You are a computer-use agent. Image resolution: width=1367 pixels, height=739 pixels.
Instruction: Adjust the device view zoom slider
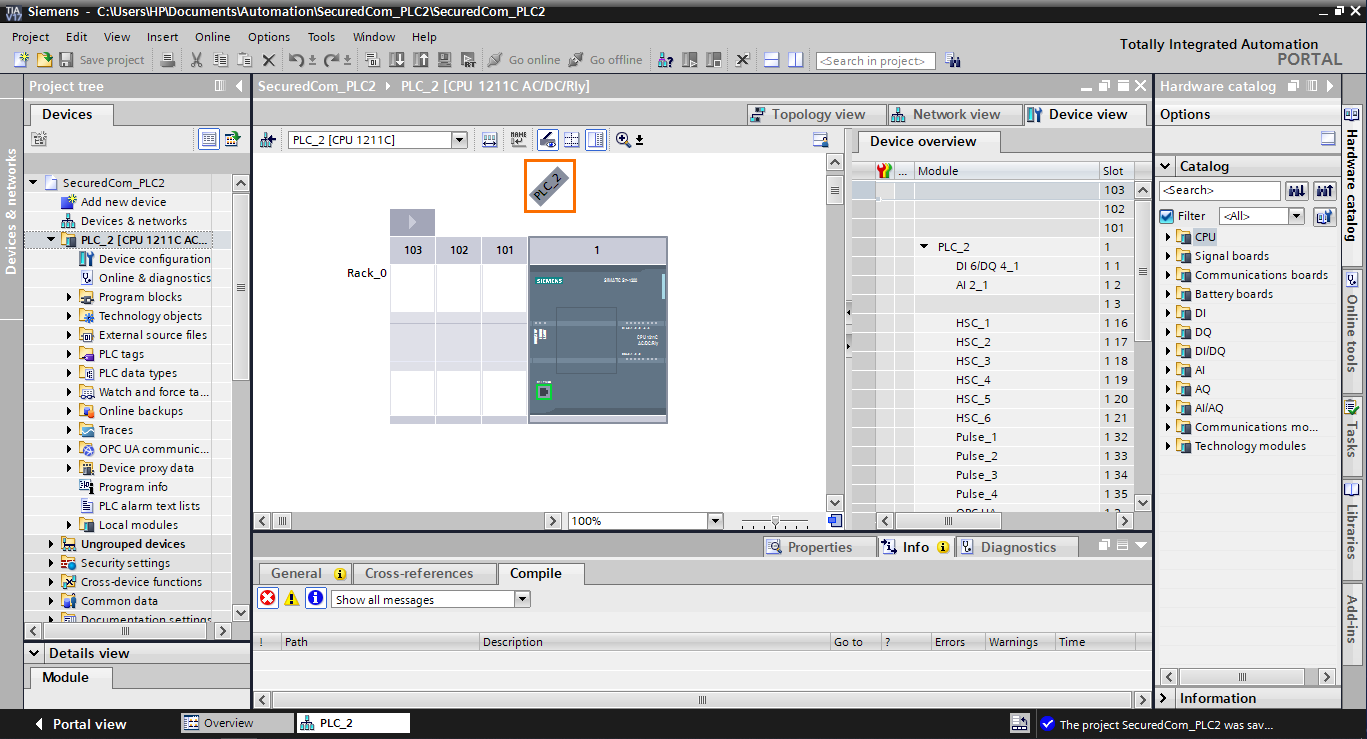(775, 521)
